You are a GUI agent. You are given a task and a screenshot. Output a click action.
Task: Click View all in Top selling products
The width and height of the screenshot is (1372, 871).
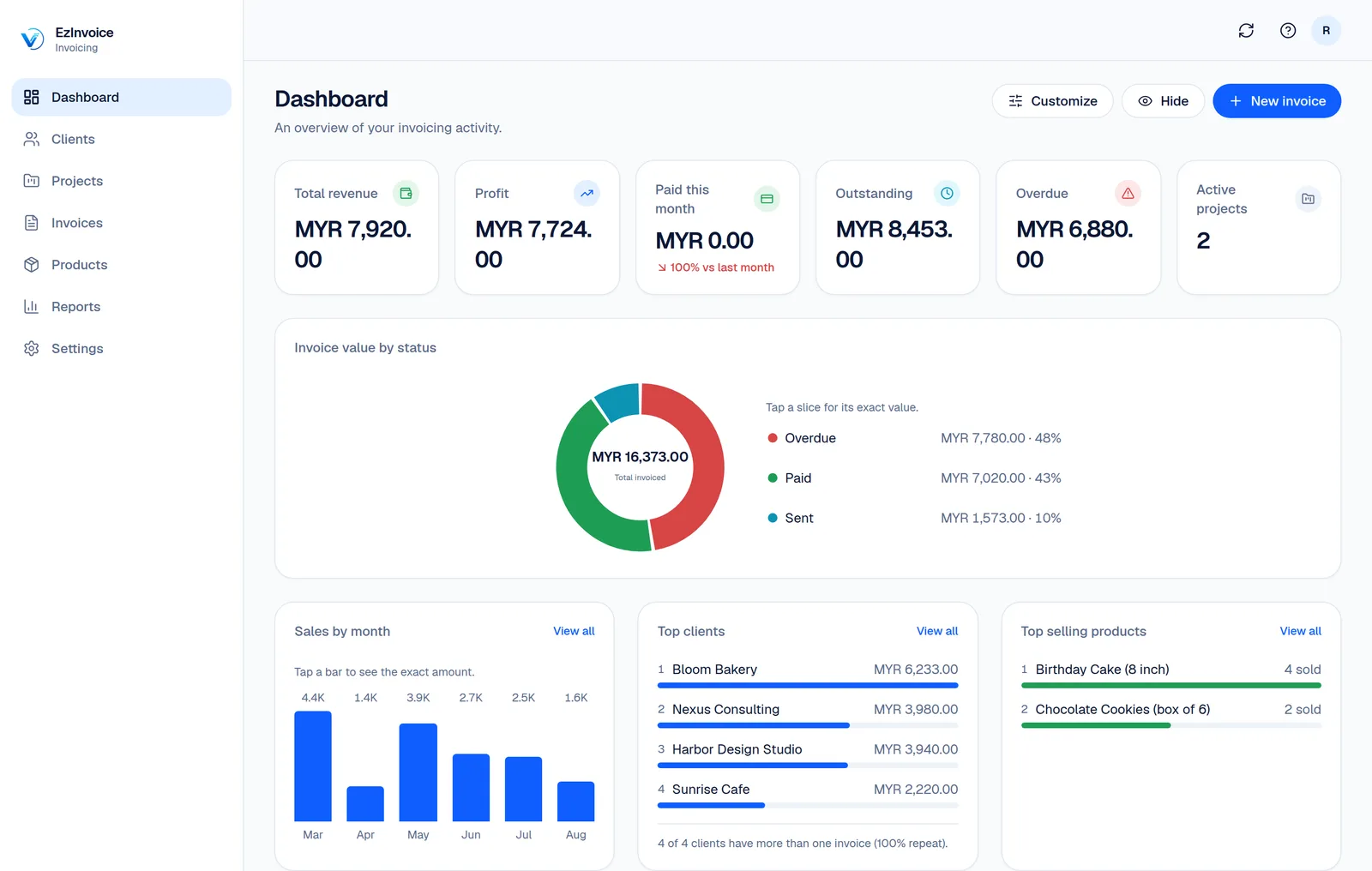coord(1300,631)
